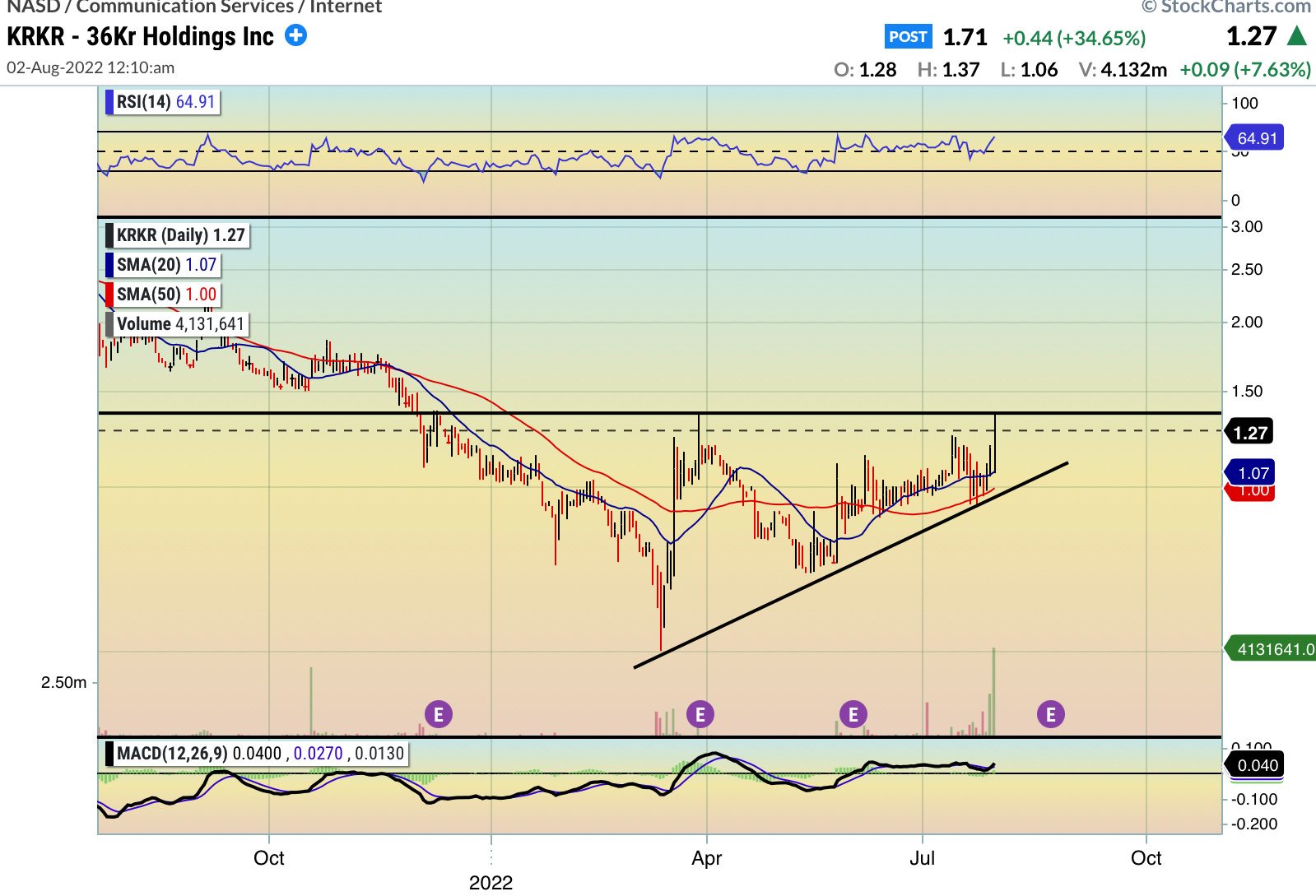The image size is (1316, 896).
Task: Click the -0.200 label on the MACD axis
Action: [x=1254, y=824]
